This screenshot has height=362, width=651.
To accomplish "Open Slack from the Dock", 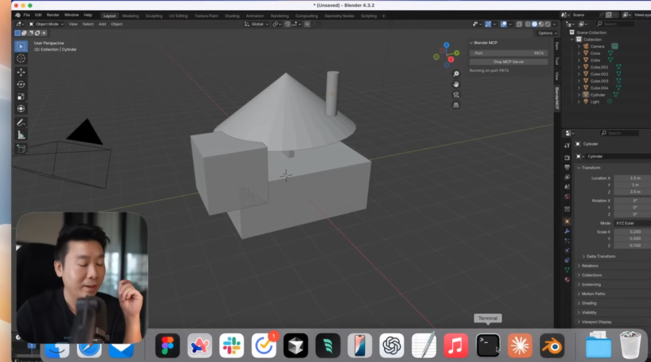I will (231, 345).
